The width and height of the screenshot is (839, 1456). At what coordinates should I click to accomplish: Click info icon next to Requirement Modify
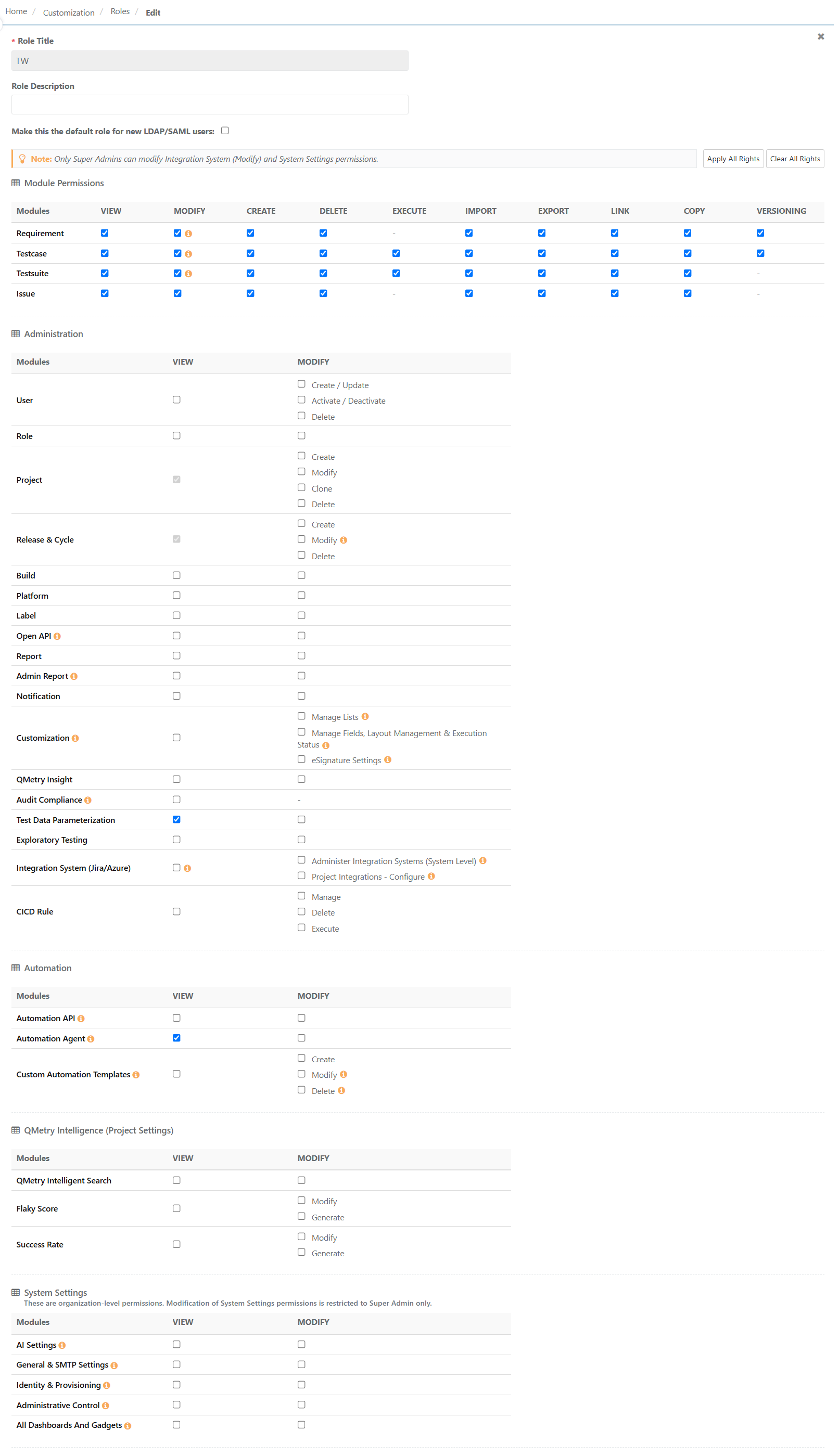(188, 234)
